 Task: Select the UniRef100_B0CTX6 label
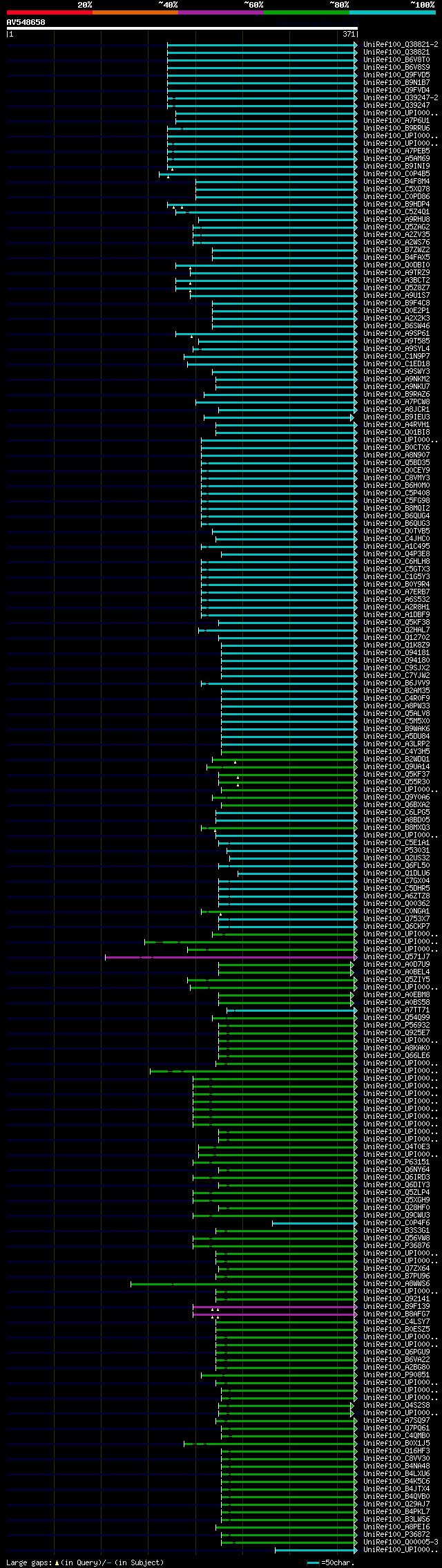(396, 447)
